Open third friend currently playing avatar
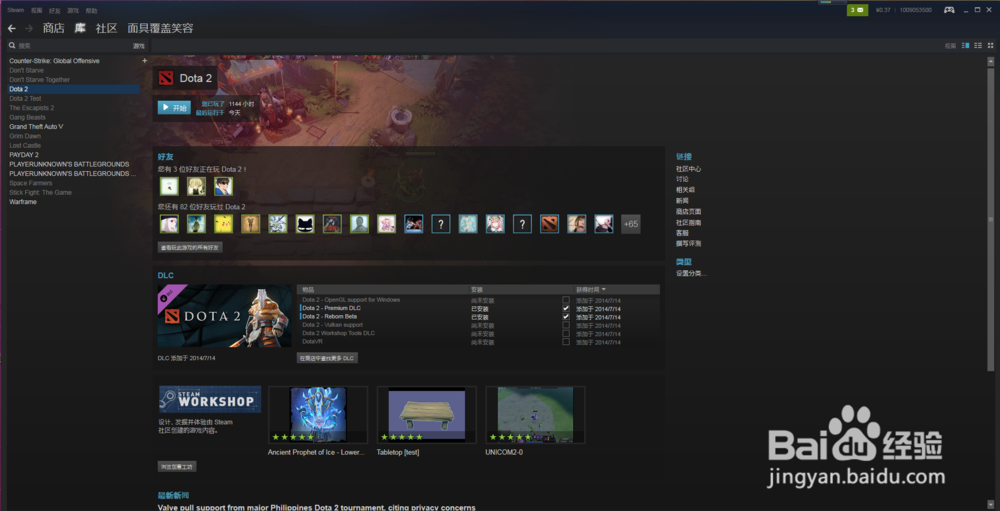This screenshot has height=511, width=1000. click(223, 186)
